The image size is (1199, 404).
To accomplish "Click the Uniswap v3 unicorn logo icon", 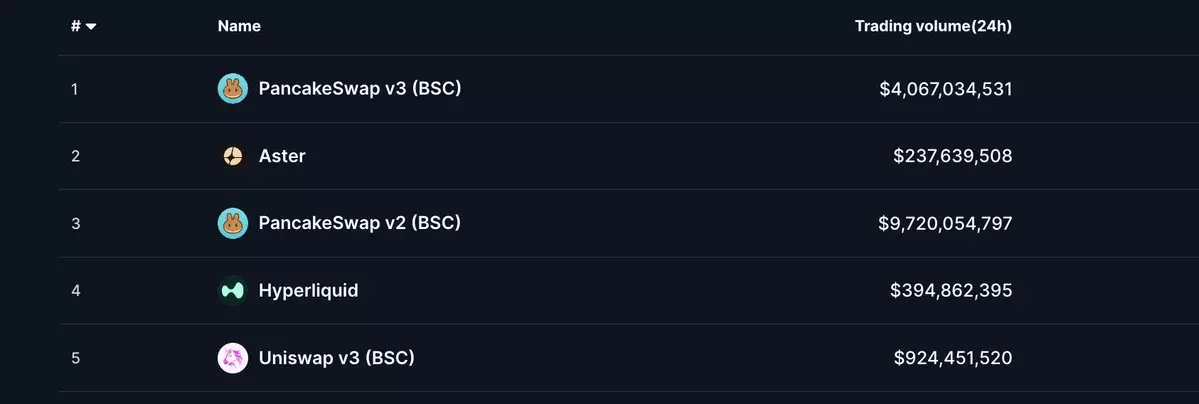I will [x=232, y=358].
